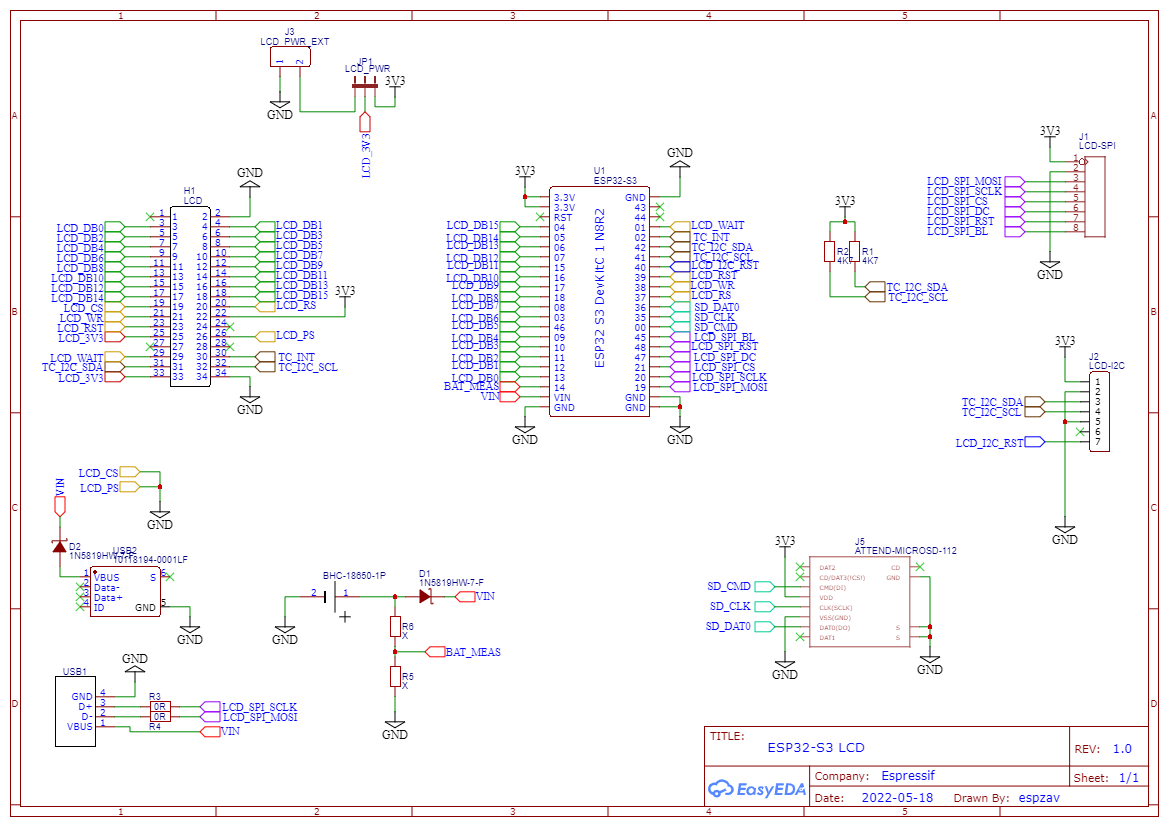Click the company value "Espressif"
Image resolution: width=1169 pixels, height=828 pixels.
(x=907, y=776)
